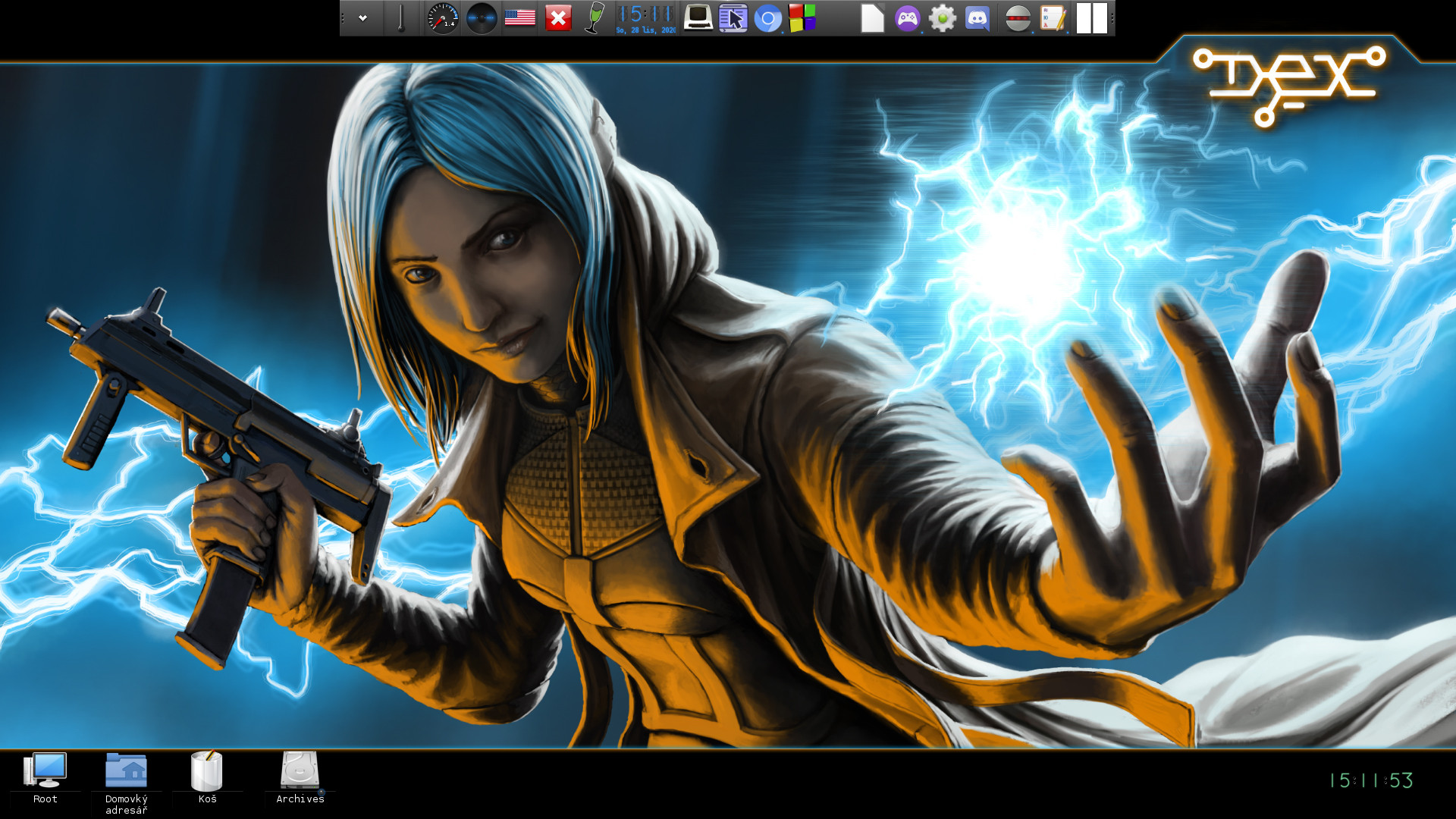The height and width of the screenshot is (819, 1456).
Task: Open the CPU frequency gauge applet
Action: point(443,18)
